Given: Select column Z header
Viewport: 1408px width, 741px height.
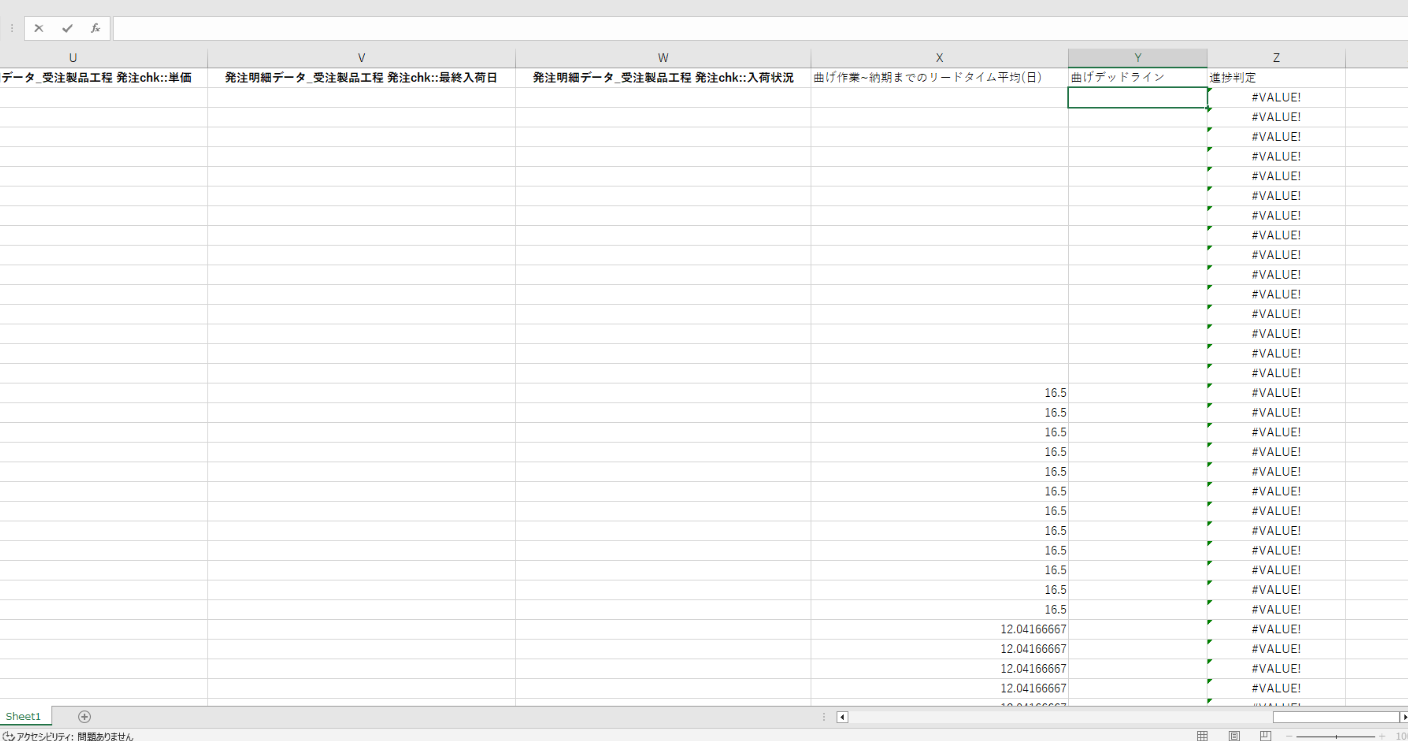Looking at the screenshot, I should coord(1276,58).
